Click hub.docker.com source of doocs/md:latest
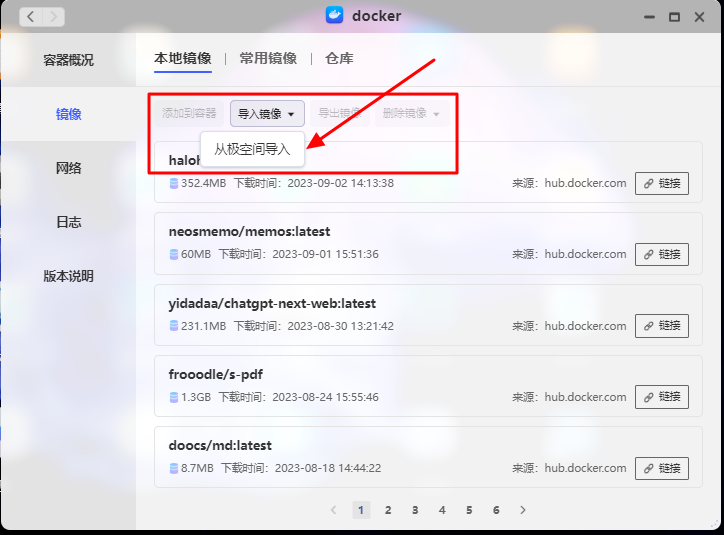The image size is (724, 535). (x=585, y=468)
